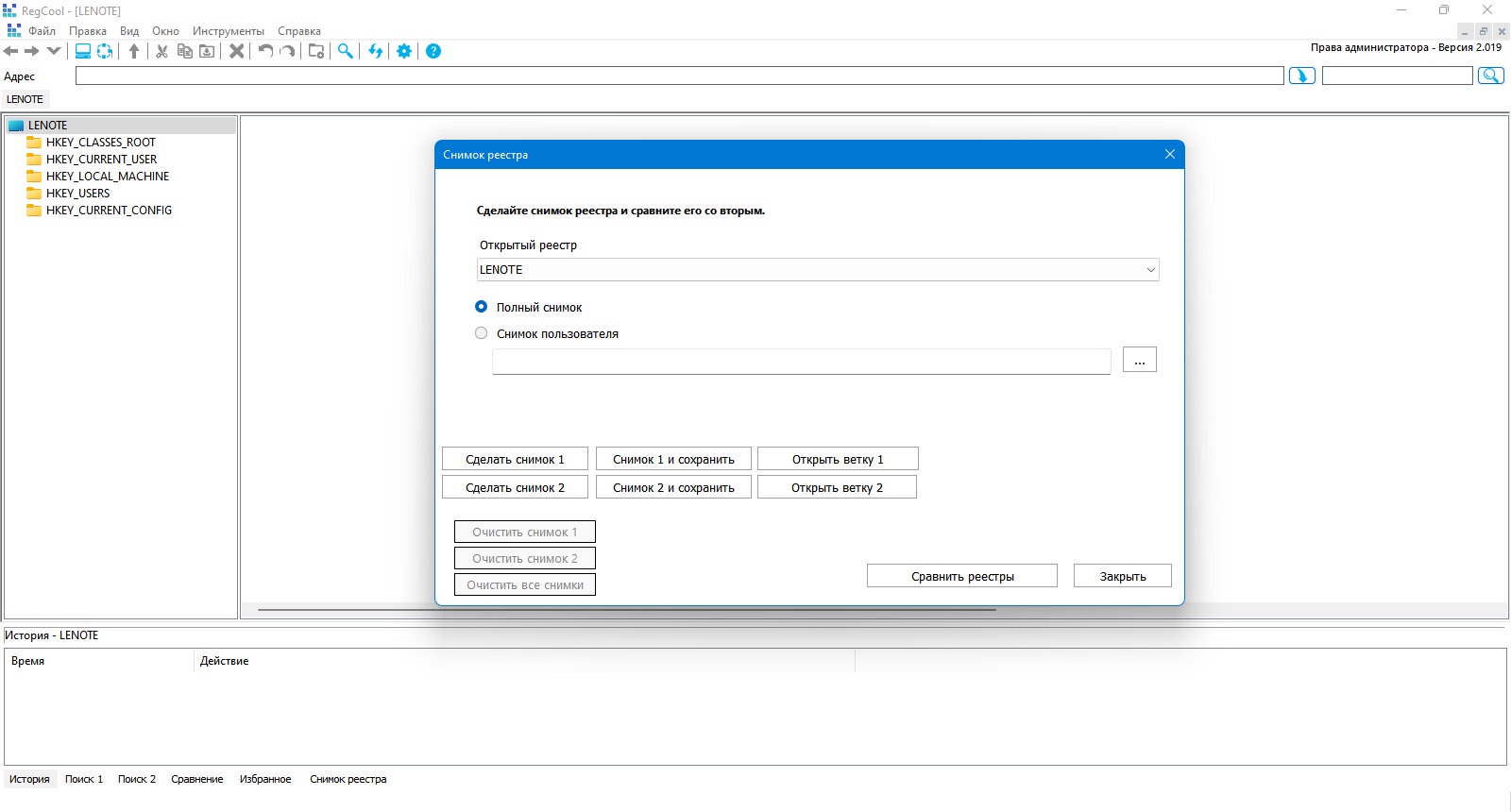Open search with magnifier toolbar icon
The image size is (1511, 812).
[346, 51]
